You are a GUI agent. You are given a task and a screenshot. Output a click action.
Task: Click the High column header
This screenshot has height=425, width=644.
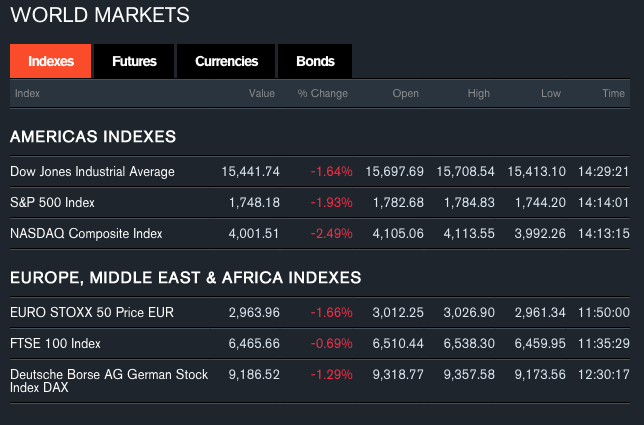pos(478,94)
